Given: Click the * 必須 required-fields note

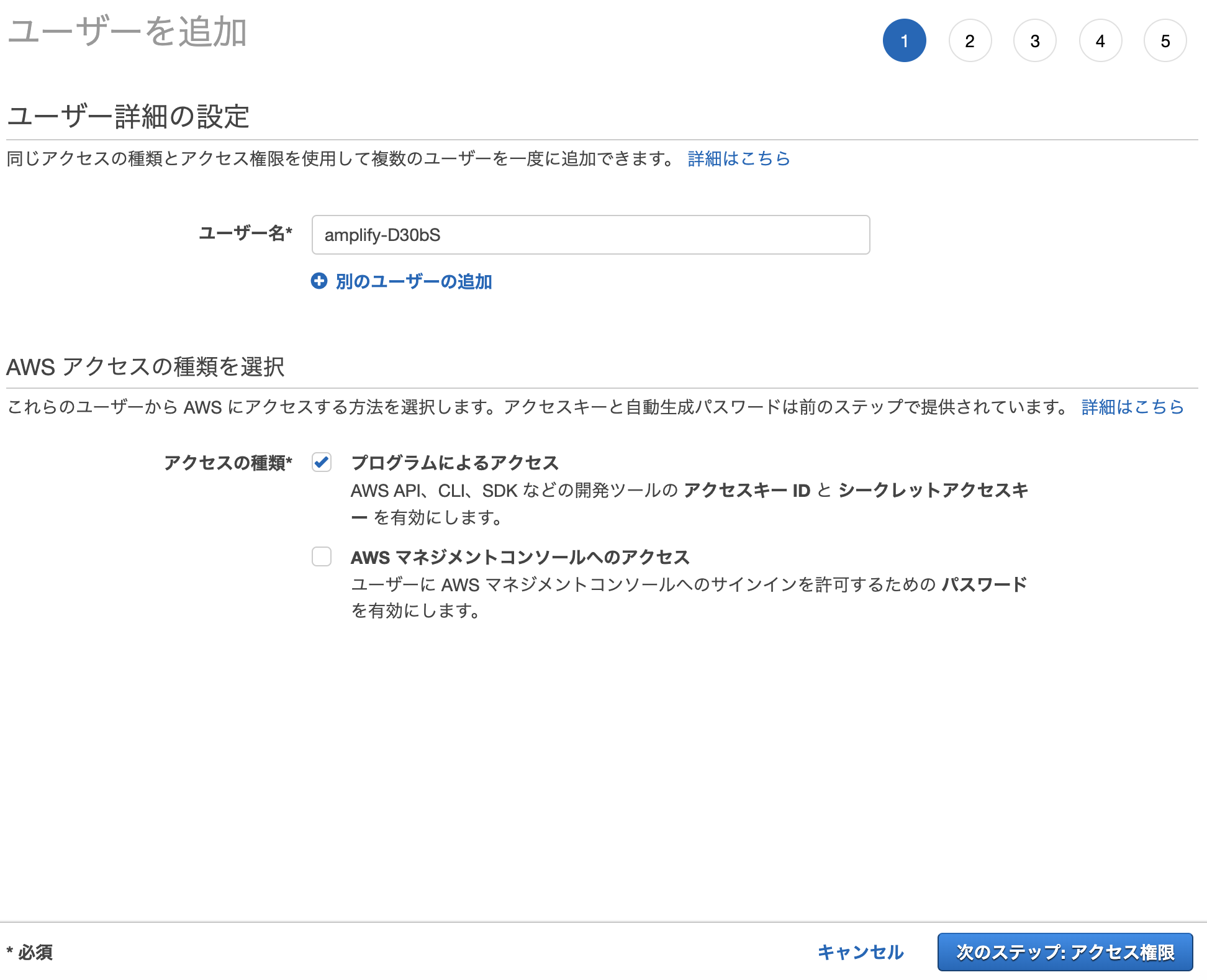Looking at the screenshot, I should click(x=30, y=952).
